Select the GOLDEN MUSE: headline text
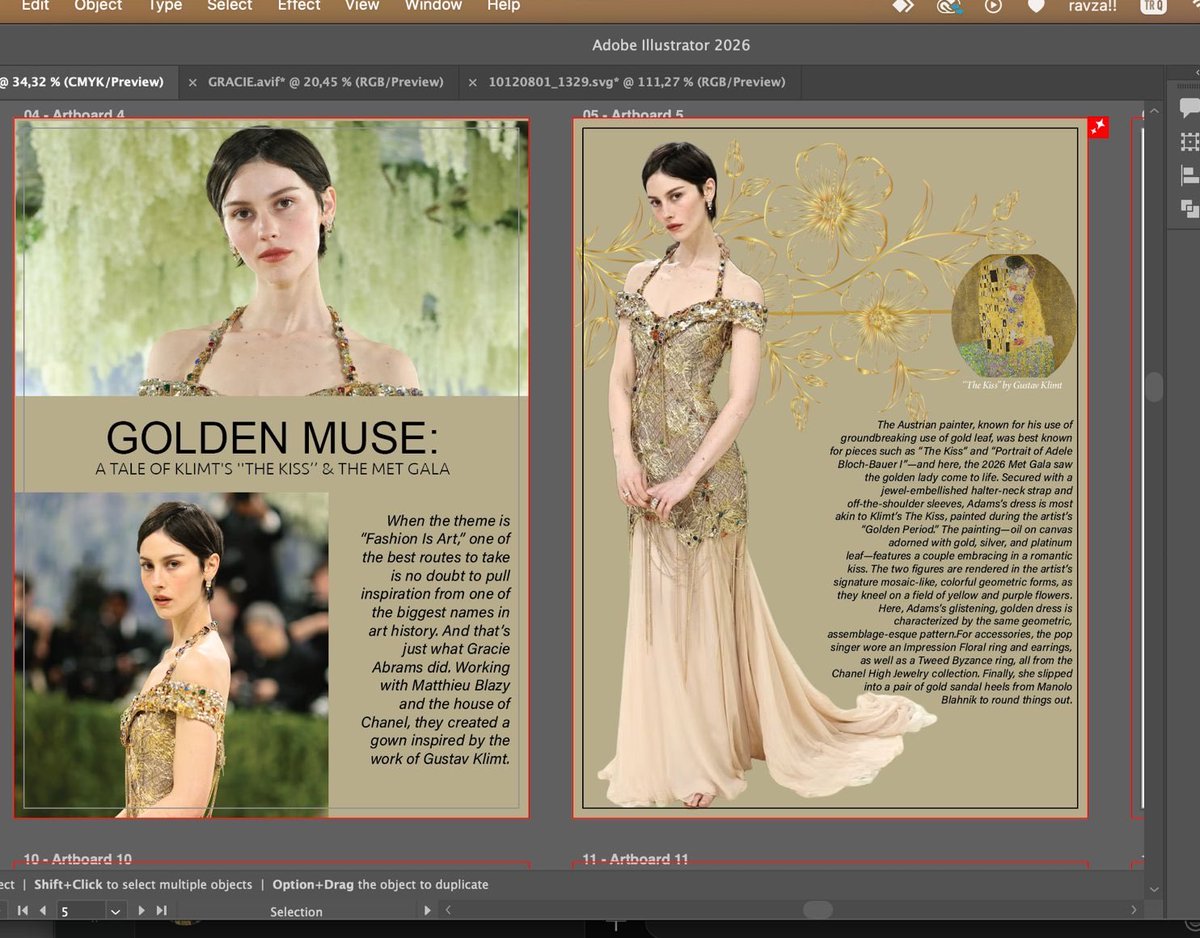The image size is (1200, 938). [272, 438]
